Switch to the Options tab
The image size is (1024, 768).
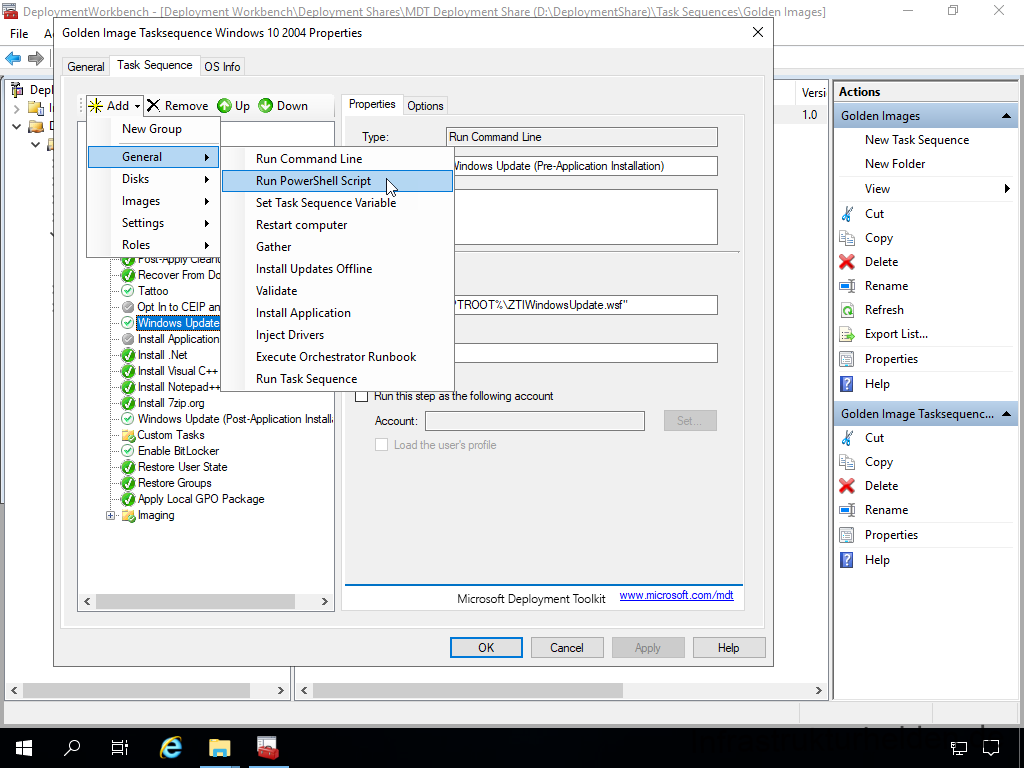coord(425,106)
